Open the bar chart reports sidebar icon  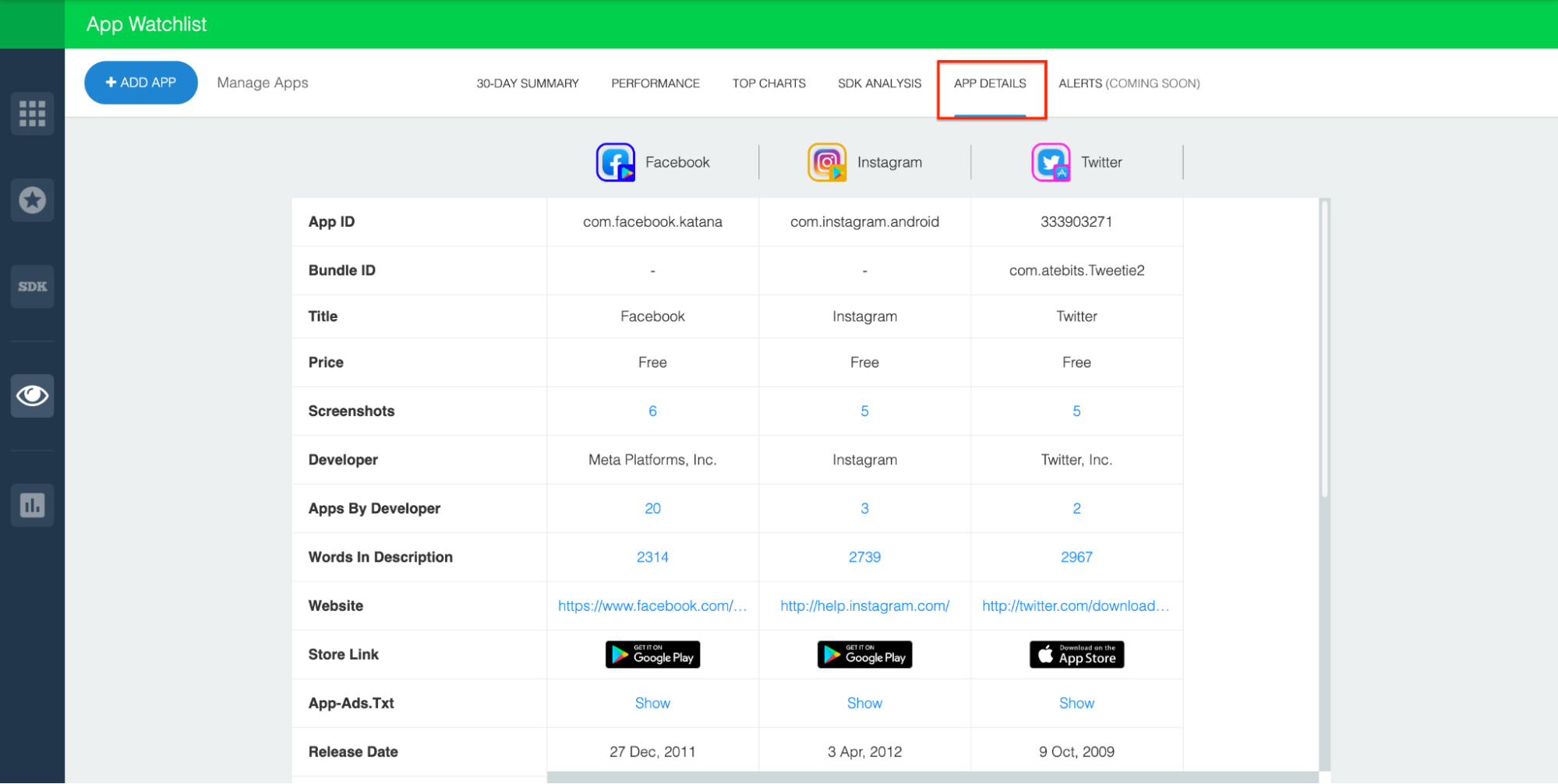coord(32,505)
